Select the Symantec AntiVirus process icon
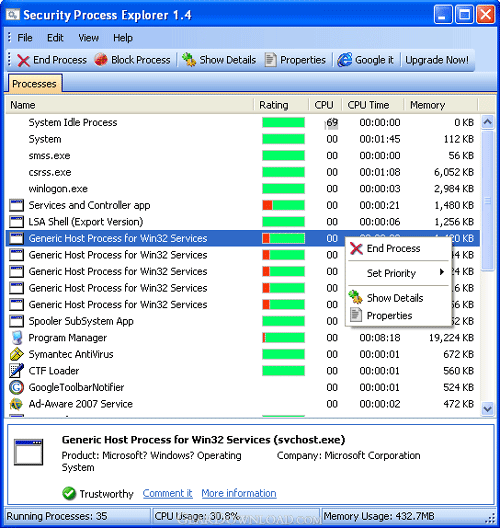500x528 pixels. coord(16,354)
